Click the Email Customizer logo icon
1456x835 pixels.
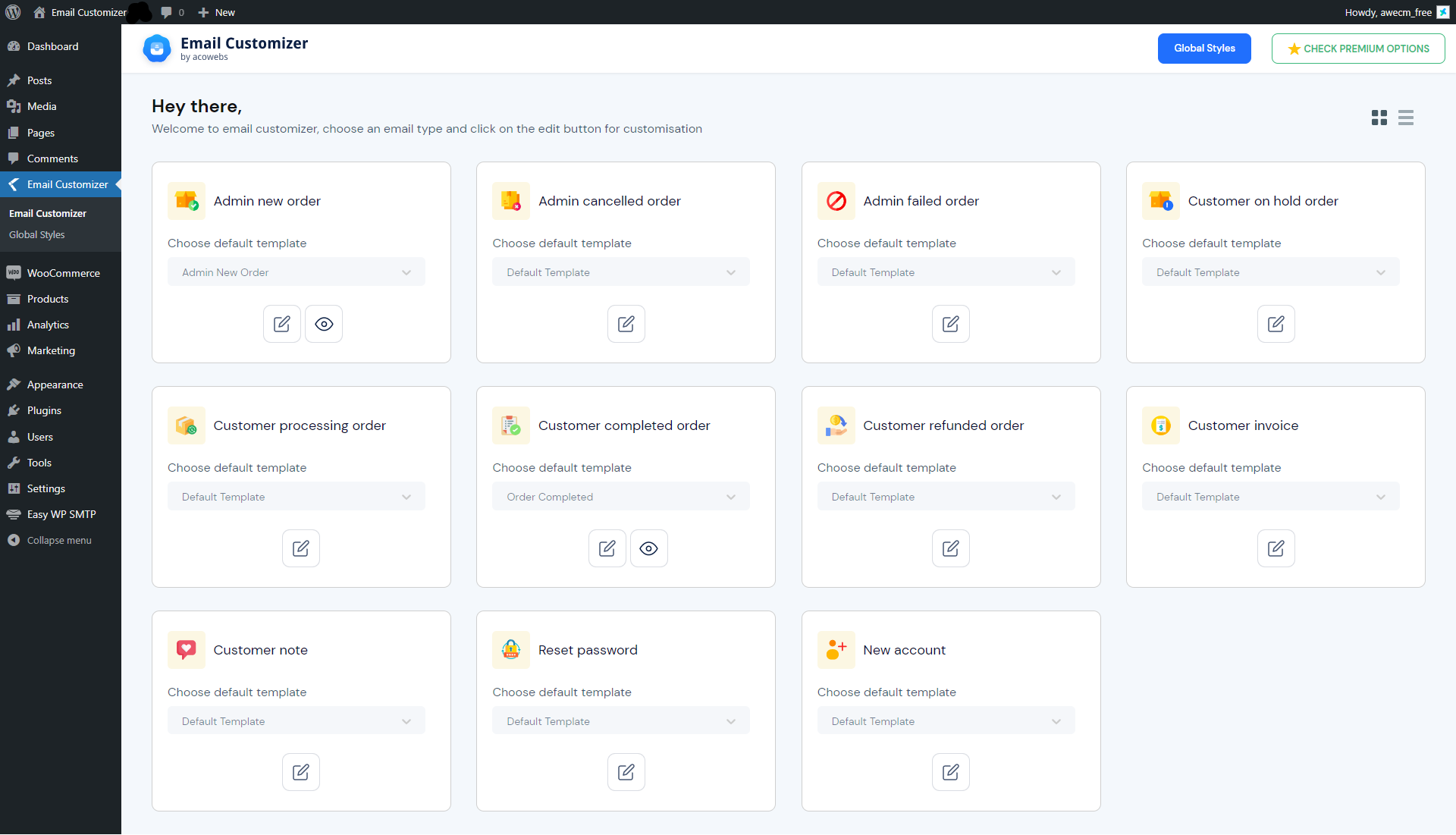tap(157, 49)
